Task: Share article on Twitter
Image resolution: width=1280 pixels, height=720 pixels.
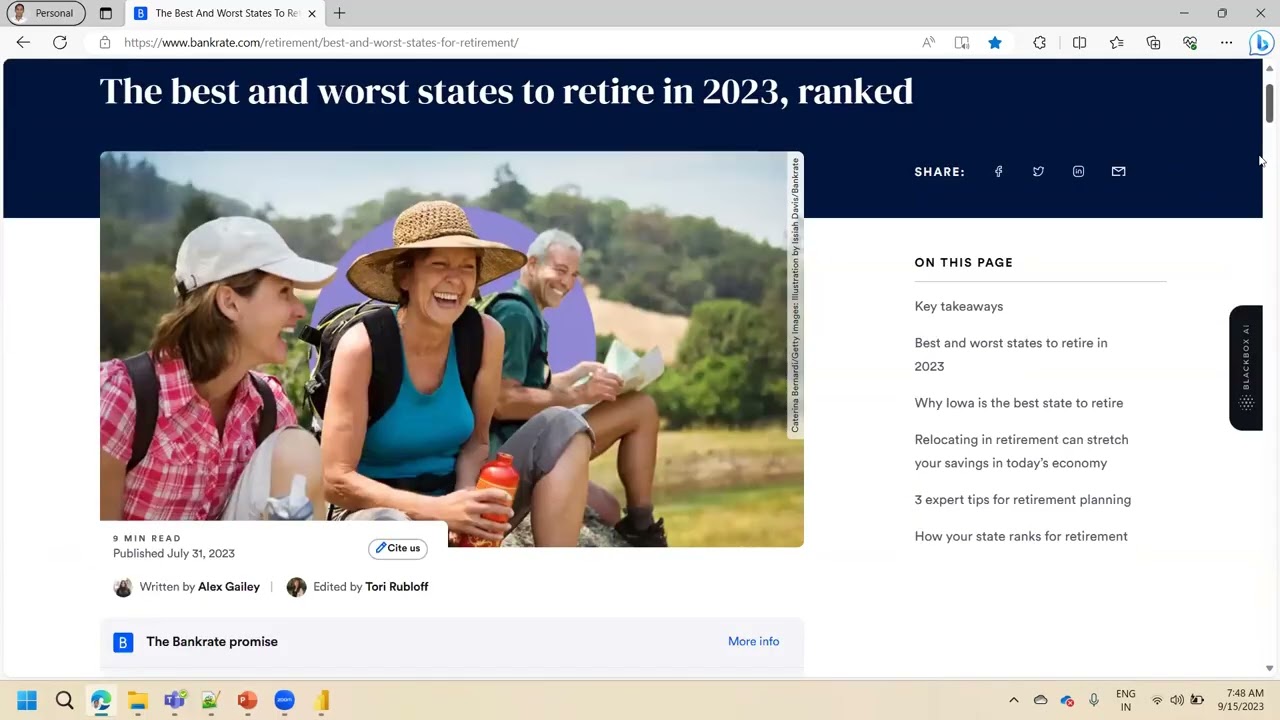Action: (1038, 171)
